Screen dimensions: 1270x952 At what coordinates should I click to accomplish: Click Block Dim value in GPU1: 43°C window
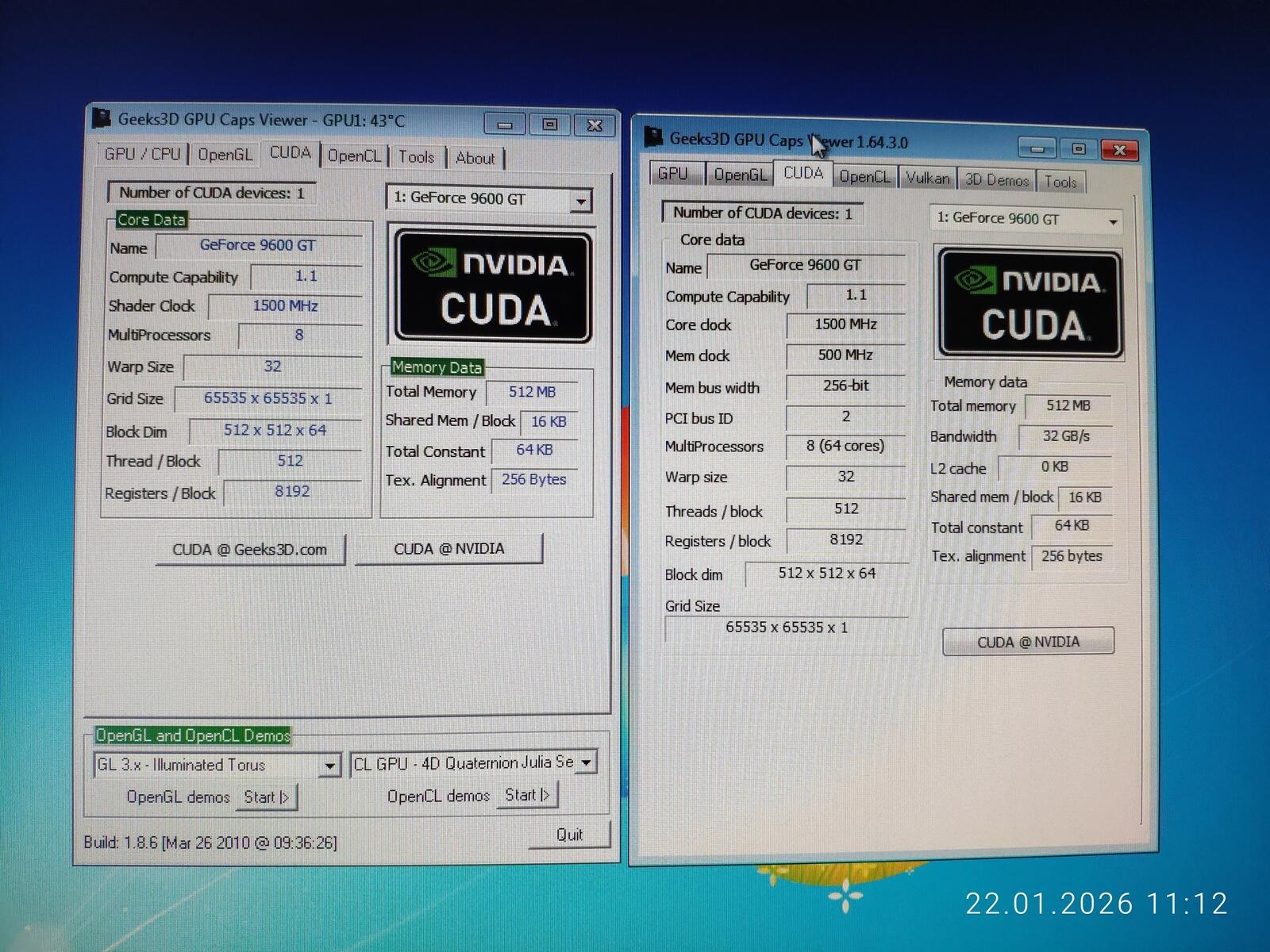275,430
